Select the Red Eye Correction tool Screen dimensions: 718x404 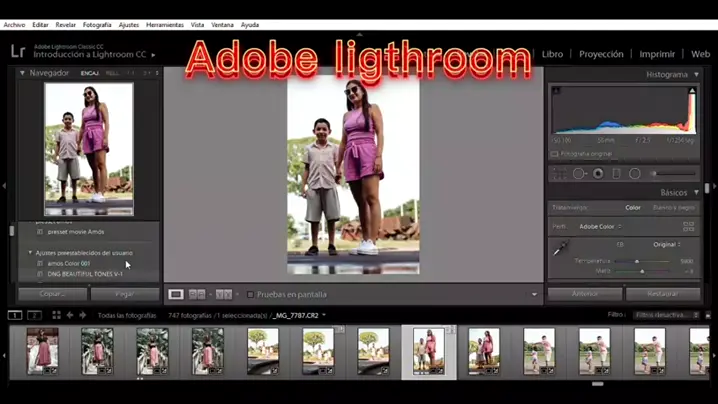[598, 174]
